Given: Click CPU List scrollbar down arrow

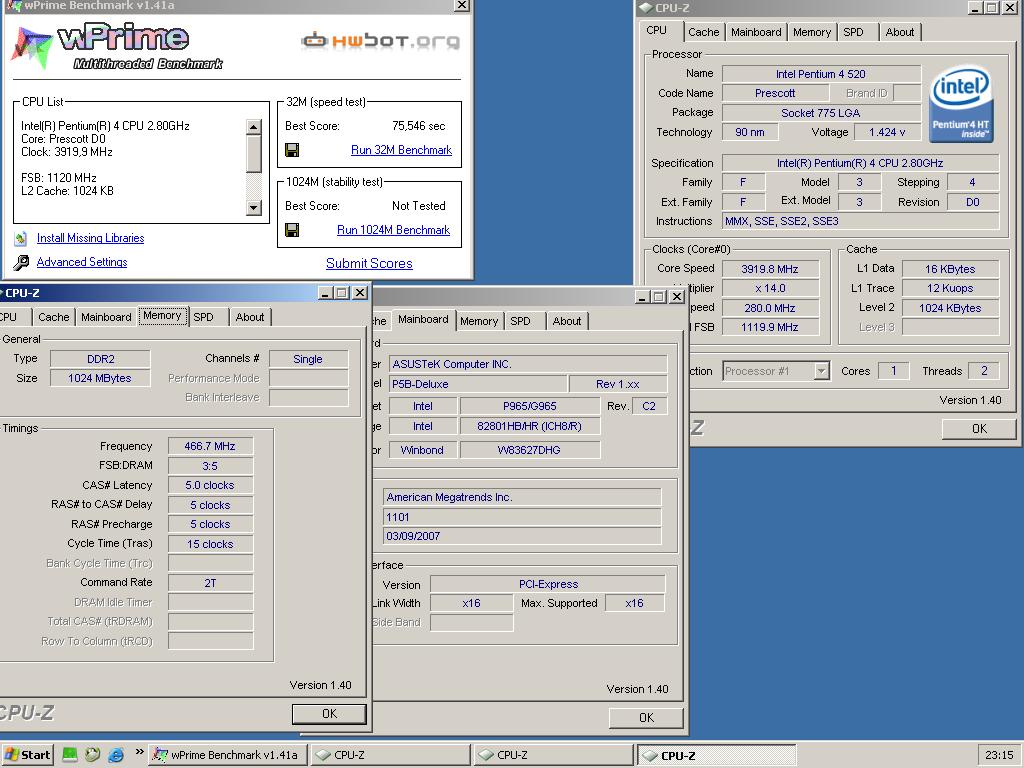Looking at the screenshot, I should click(x=254, y=208).
